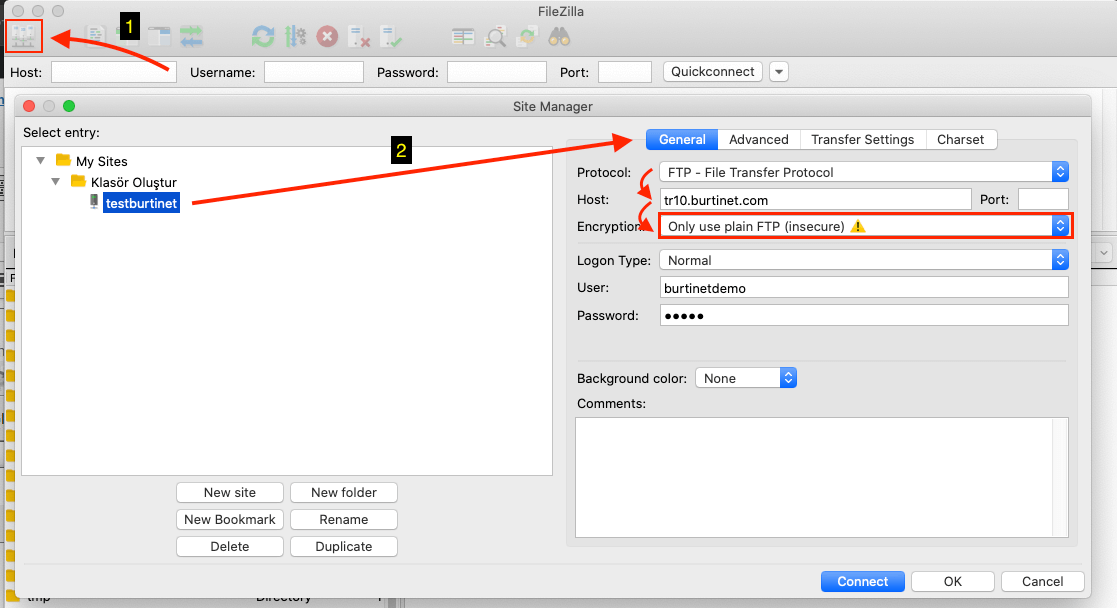1117x608 pixels.
Task: Switch to the Advanced tab
Action: coord(758,140)
